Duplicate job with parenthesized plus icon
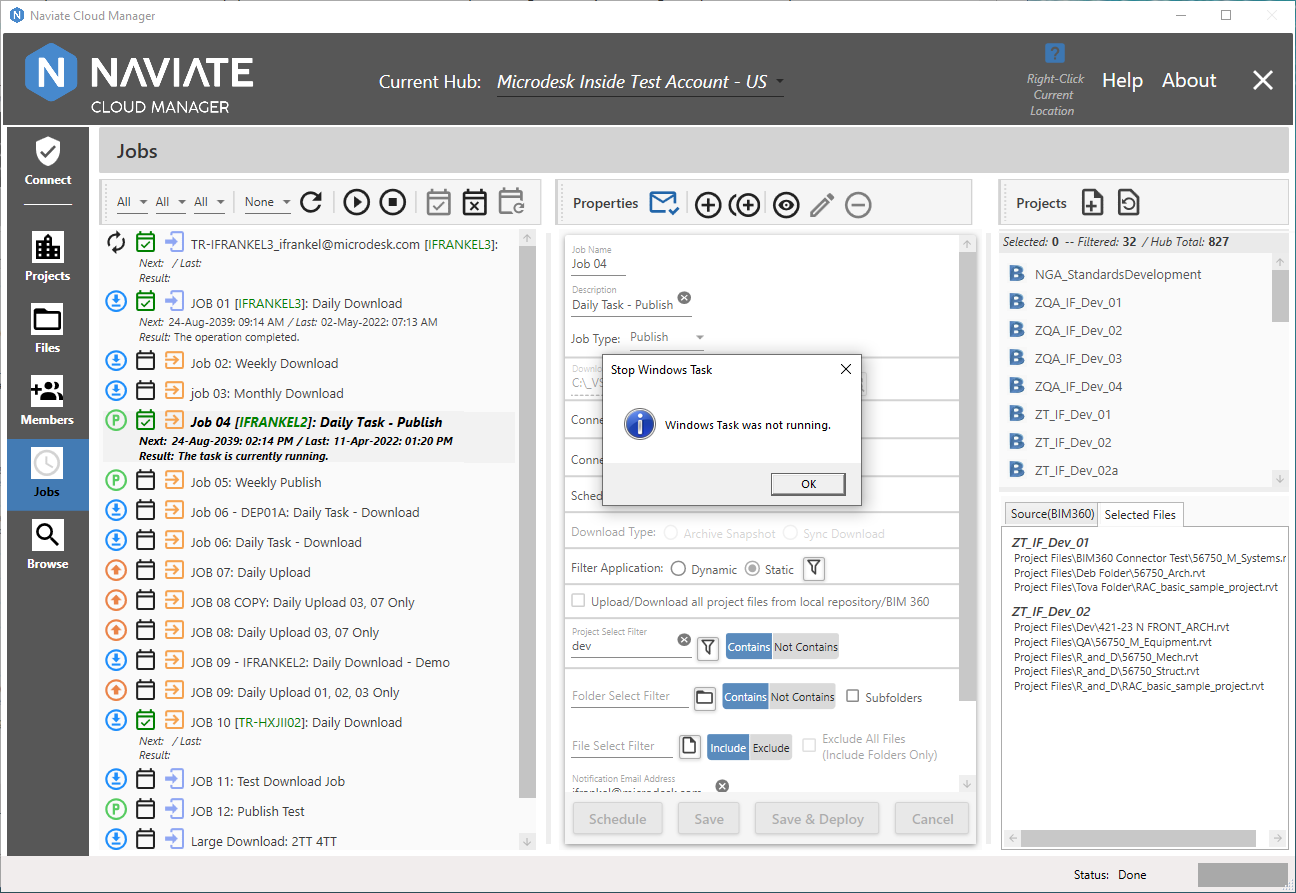 coord(744,205)
